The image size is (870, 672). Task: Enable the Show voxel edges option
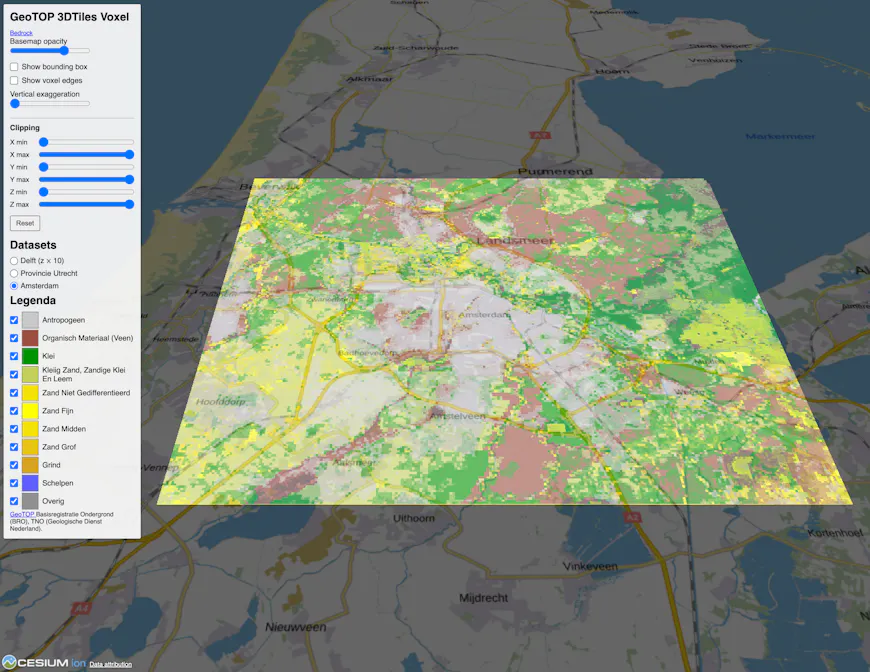pos(12,80)
